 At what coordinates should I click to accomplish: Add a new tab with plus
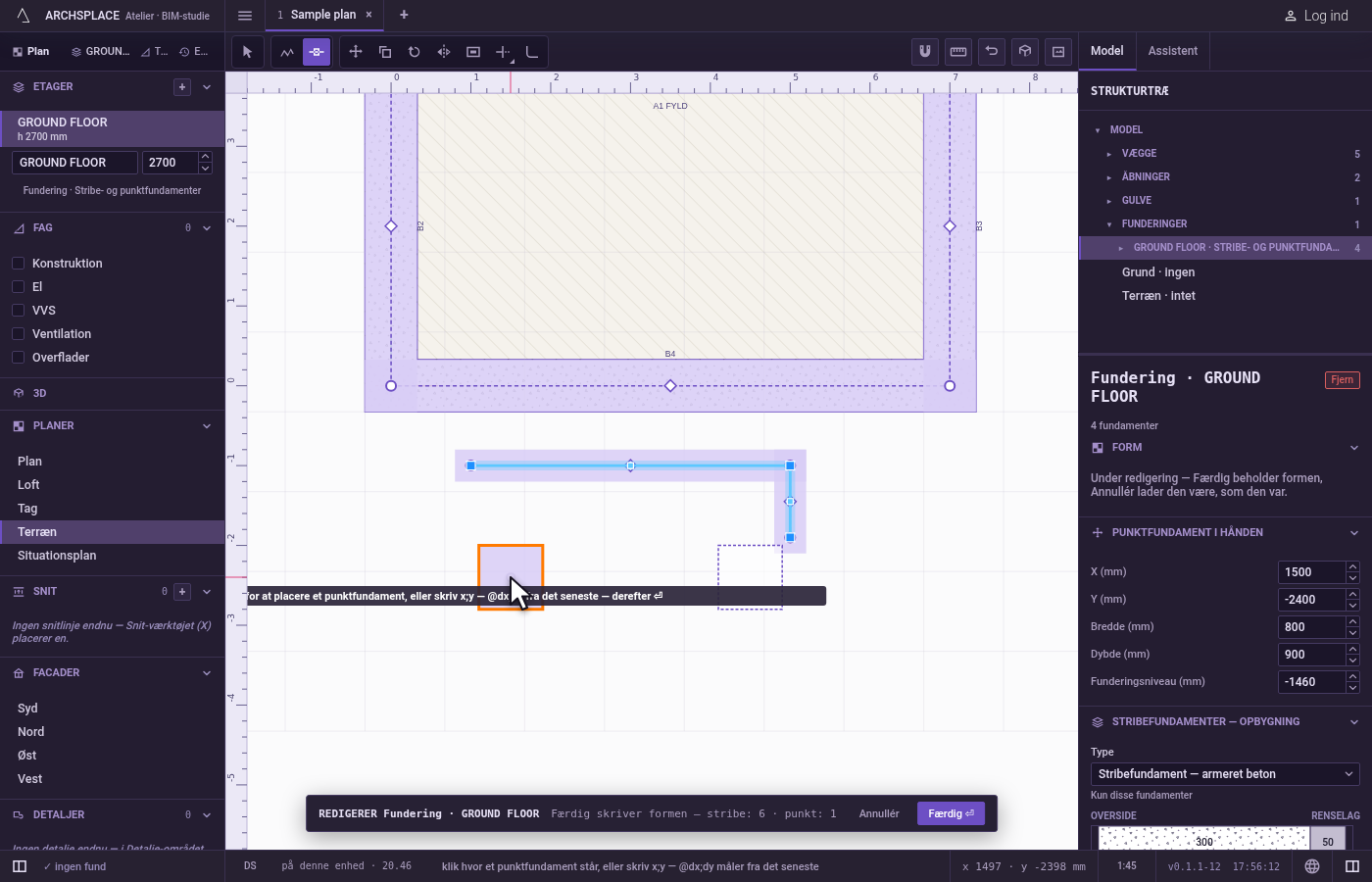(404, 15)
